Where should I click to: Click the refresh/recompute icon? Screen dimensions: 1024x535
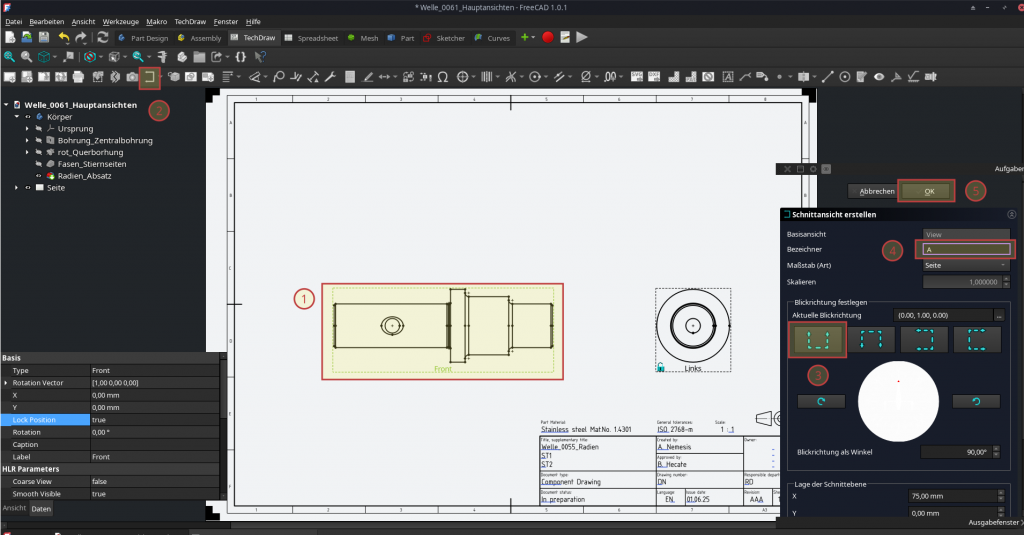point(102,37)
